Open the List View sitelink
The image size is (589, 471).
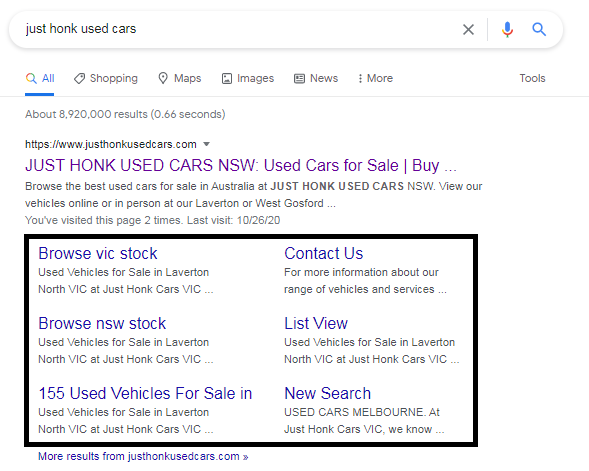316,323
